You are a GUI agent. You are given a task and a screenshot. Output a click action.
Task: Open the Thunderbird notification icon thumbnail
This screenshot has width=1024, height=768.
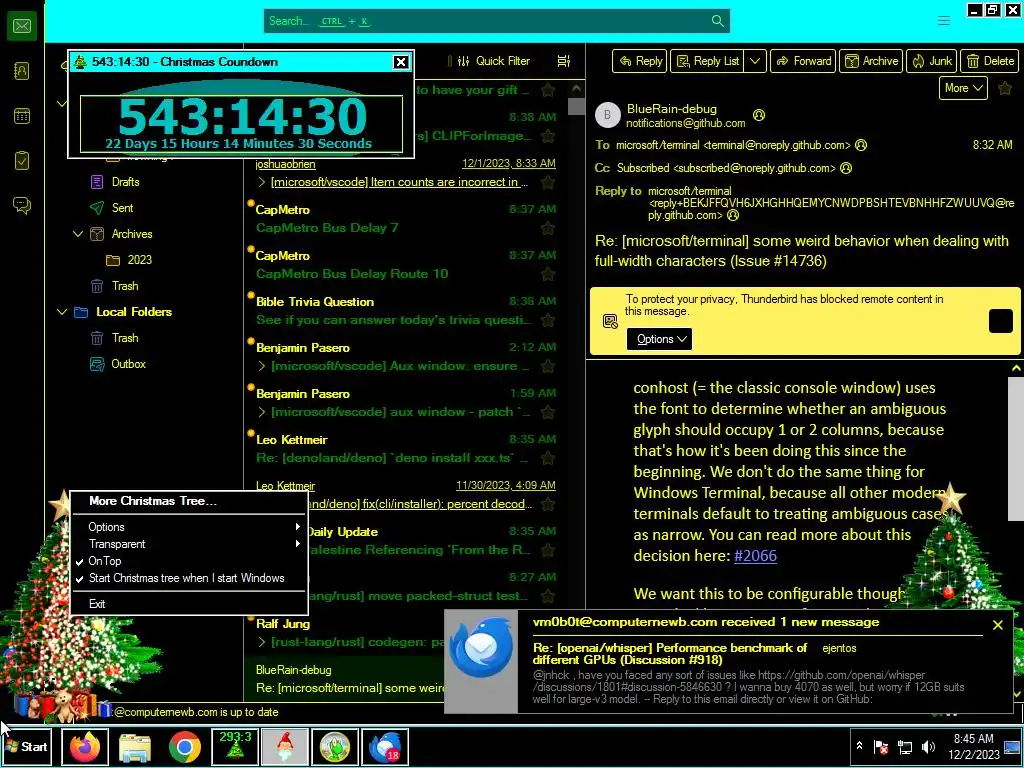coord(481,647)
